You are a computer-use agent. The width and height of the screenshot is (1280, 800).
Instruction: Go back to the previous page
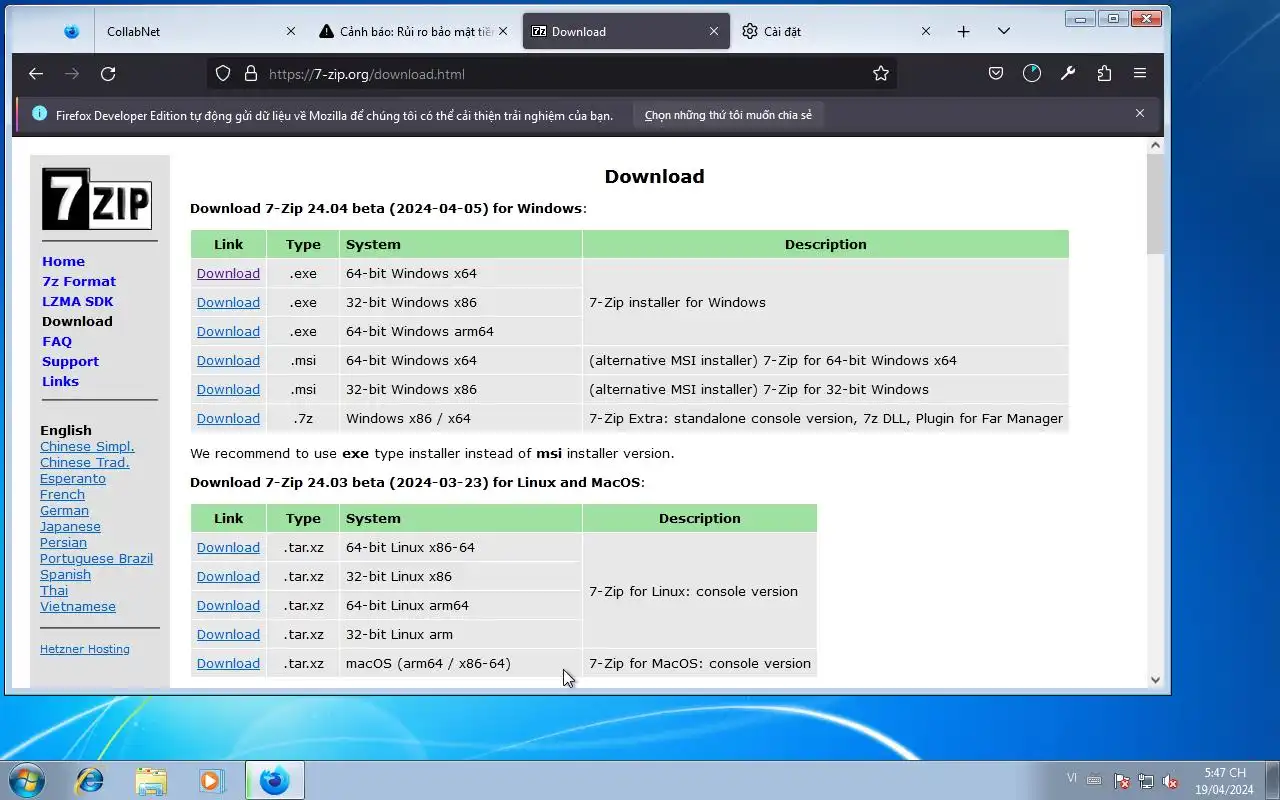(x=36, y=74)
